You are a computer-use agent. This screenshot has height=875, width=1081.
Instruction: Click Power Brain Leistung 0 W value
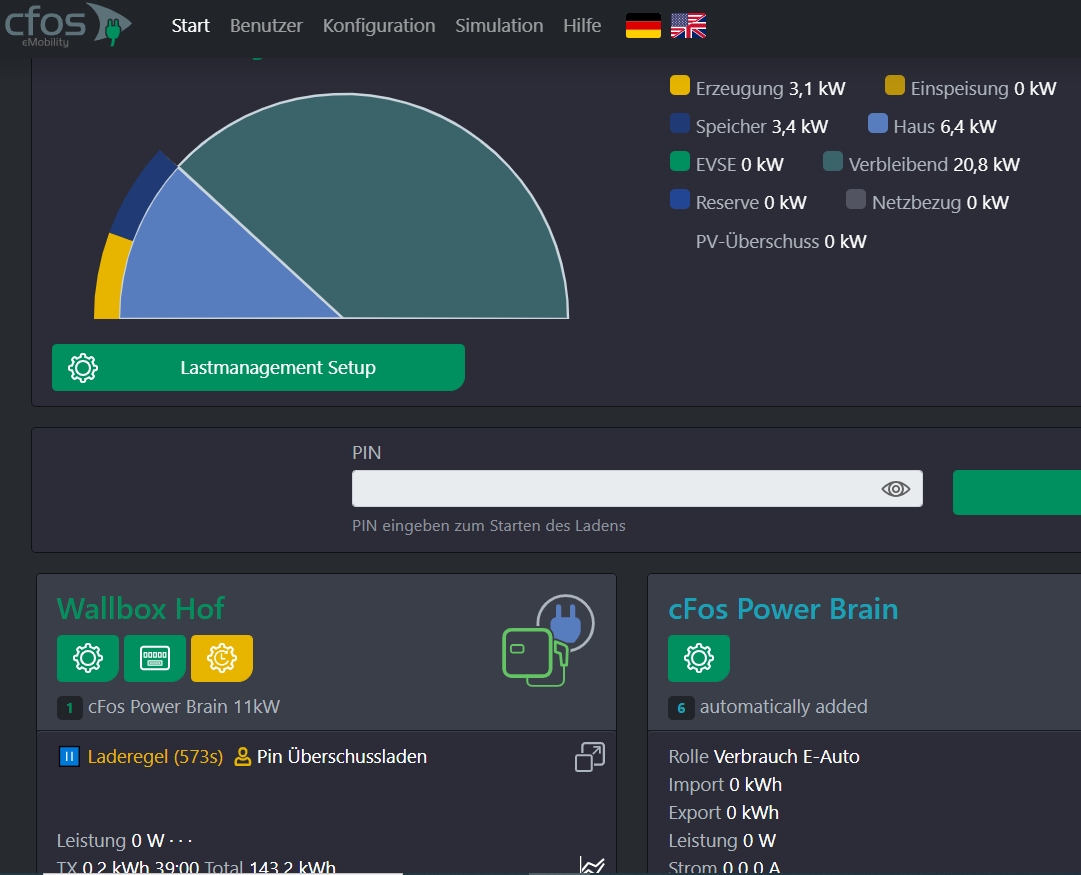point(759,841)
